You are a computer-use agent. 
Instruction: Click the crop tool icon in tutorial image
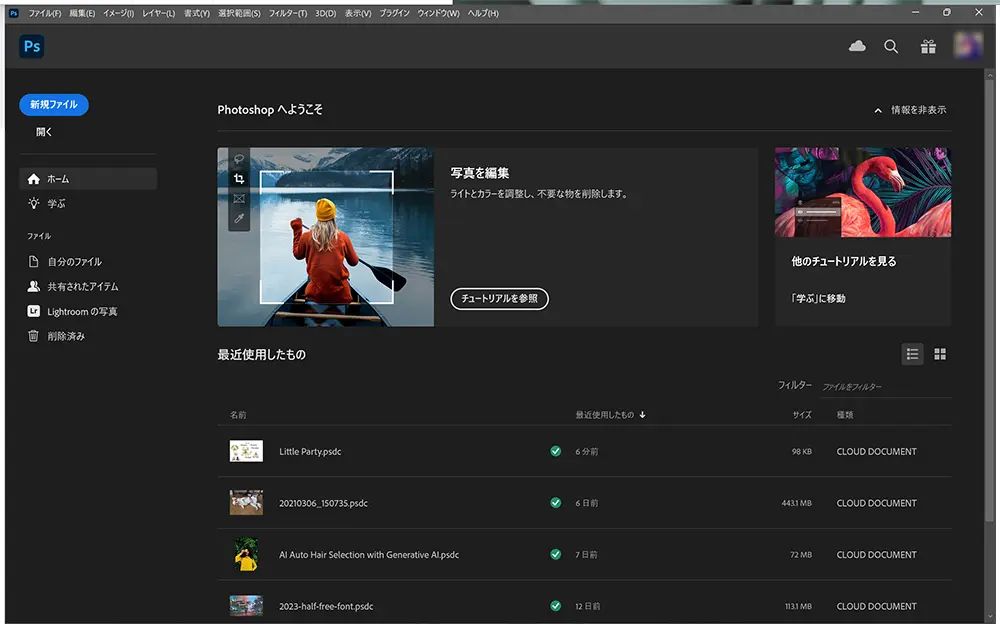[x=239, y=179]
